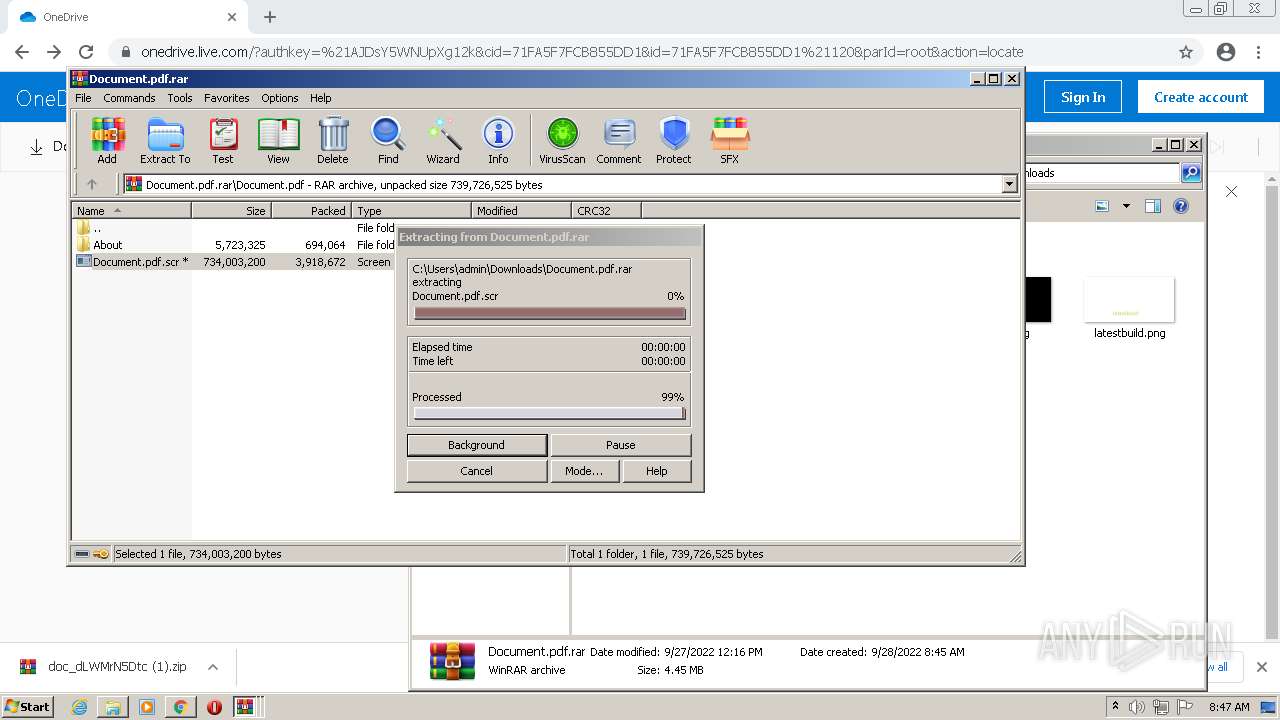Open Chrome profile avatar icon
The image size is (1280, 720).
click(x=1226, y=52)
